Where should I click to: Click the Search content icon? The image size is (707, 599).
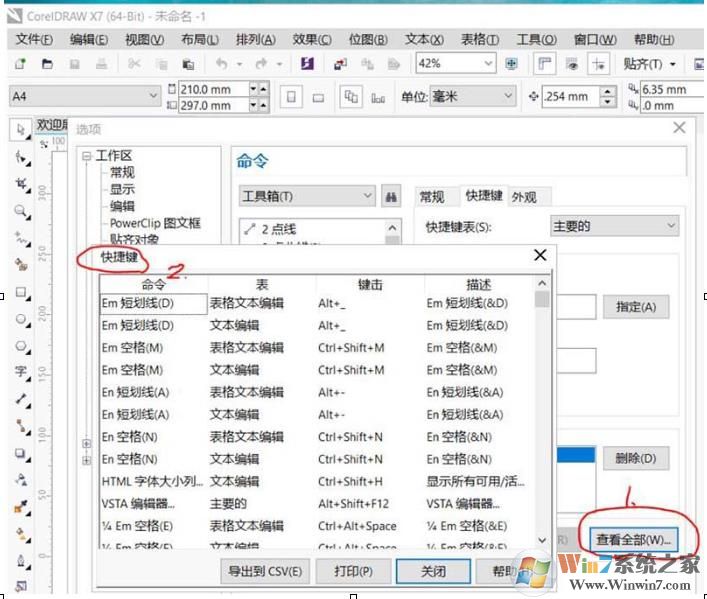308,64
